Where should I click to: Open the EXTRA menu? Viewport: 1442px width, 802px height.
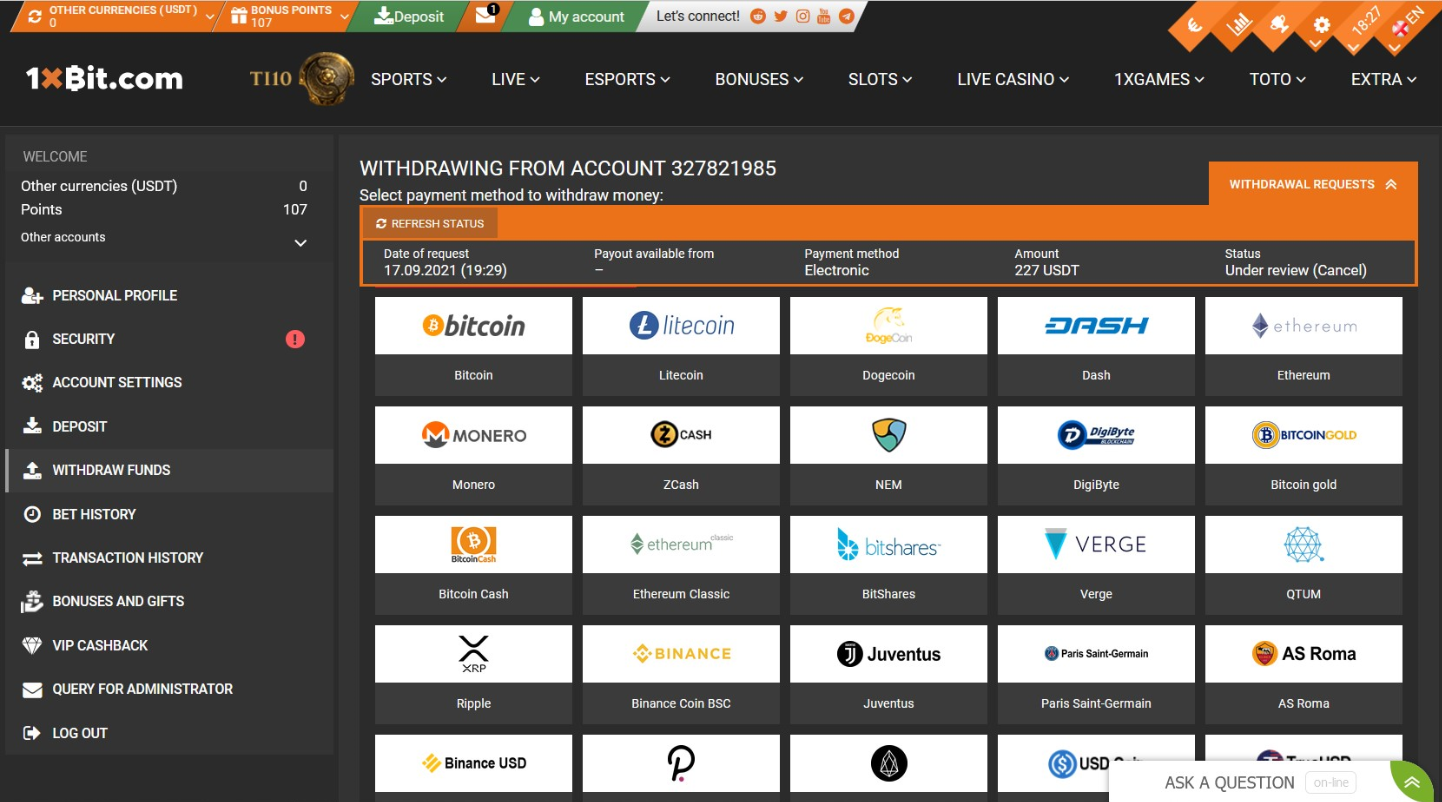[x=1383, y=79]
